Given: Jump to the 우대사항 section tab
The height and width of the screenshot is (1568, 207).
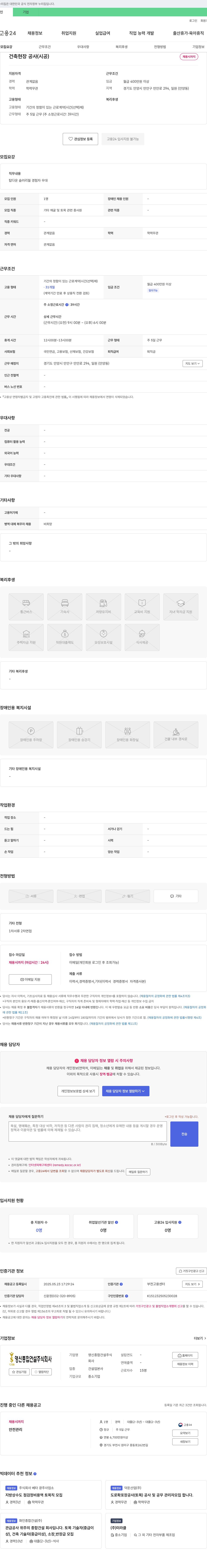Looking at the screenshot, I should pos(83,47).
